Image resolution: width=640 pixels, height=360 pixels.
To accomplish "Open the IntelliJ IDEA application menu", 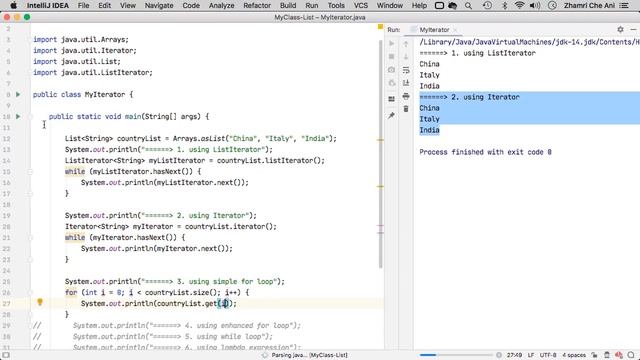I will [x=48, y=5].
